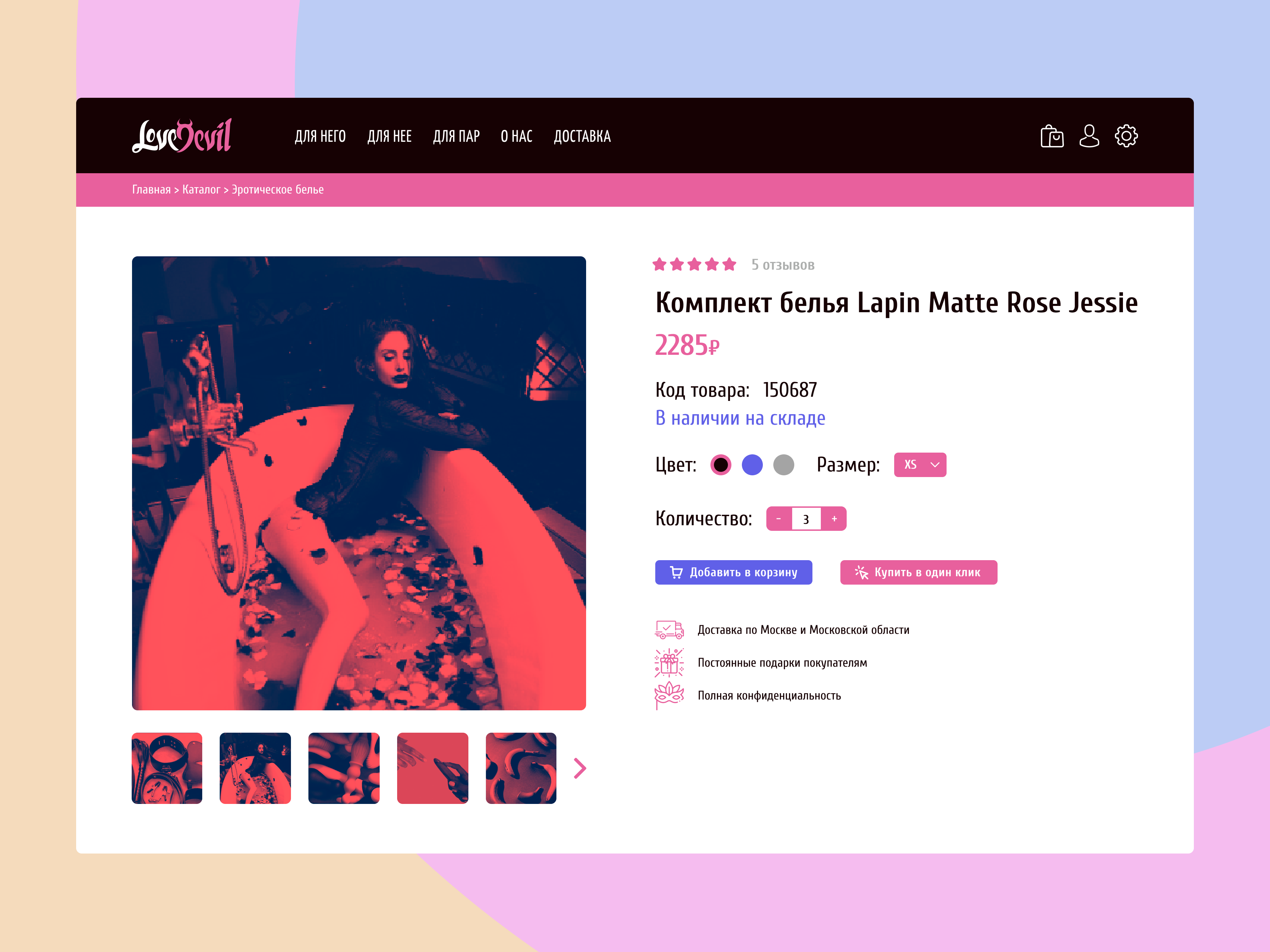
Task: Click the masquerade mask confidentiality icon
Action: click(669, 695)
